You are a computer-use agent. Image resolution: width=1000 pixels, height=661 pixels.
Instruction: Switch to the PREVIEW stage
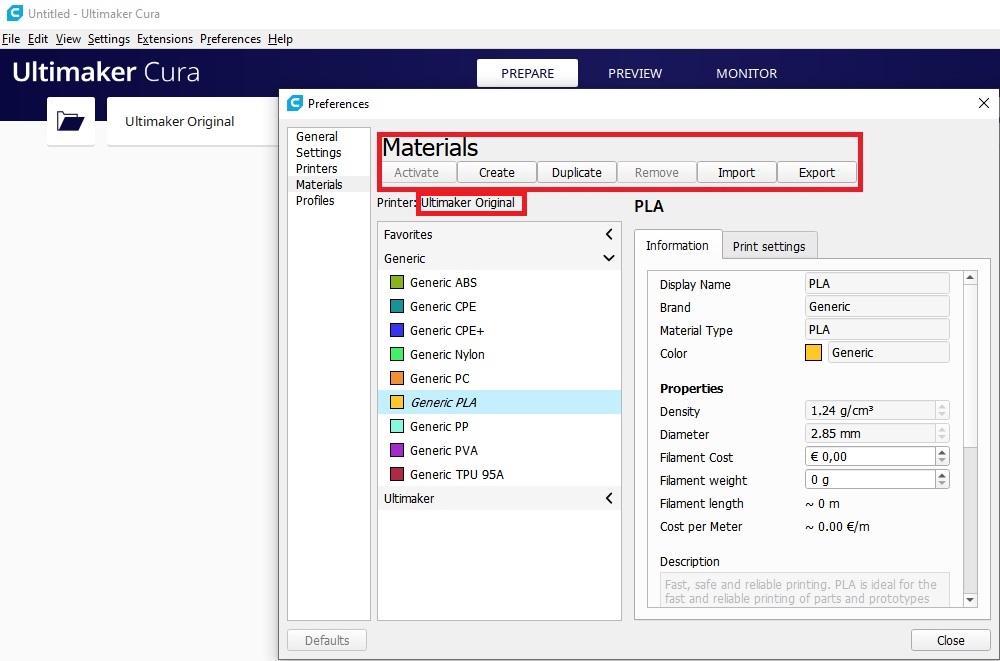635,73
